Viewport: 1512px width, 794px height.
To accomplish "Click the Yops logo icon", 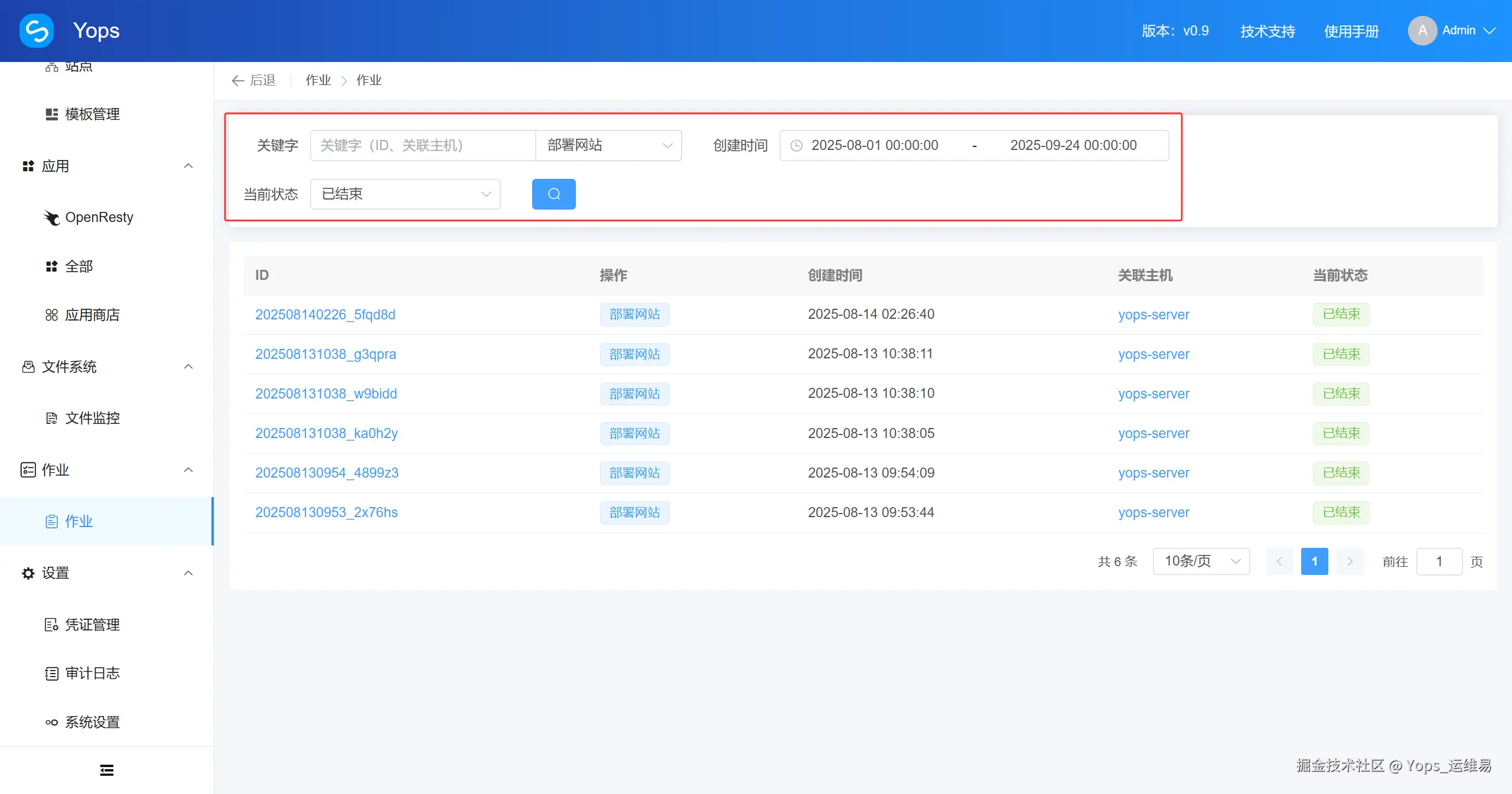I will coord(37,31).
